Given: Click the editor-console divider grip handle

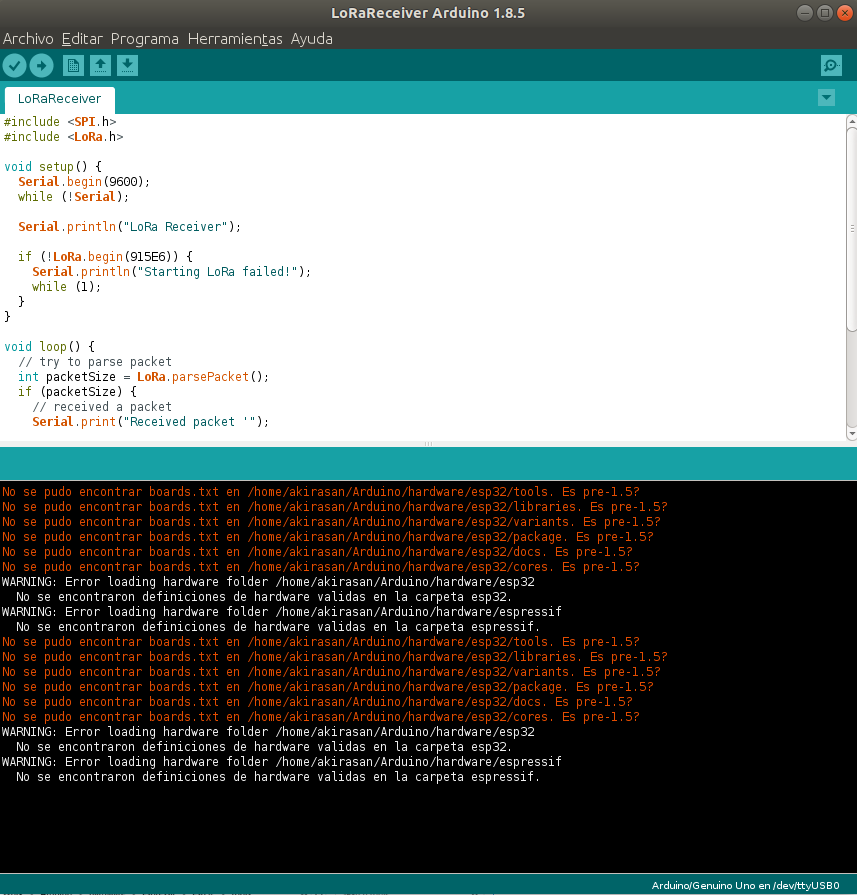Looking at the screenshot, I should (428, 444).
